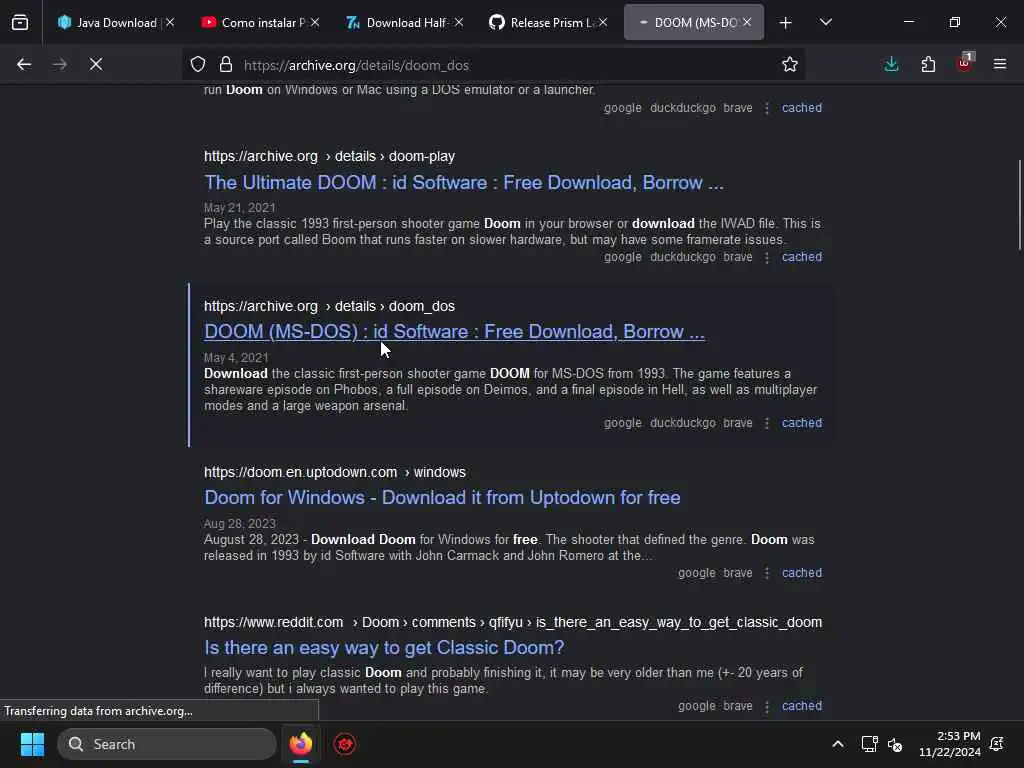Open notifications bell icon
Image resolution: width=1024 pixels, height=768 pixels.
(x=997, y=744)
